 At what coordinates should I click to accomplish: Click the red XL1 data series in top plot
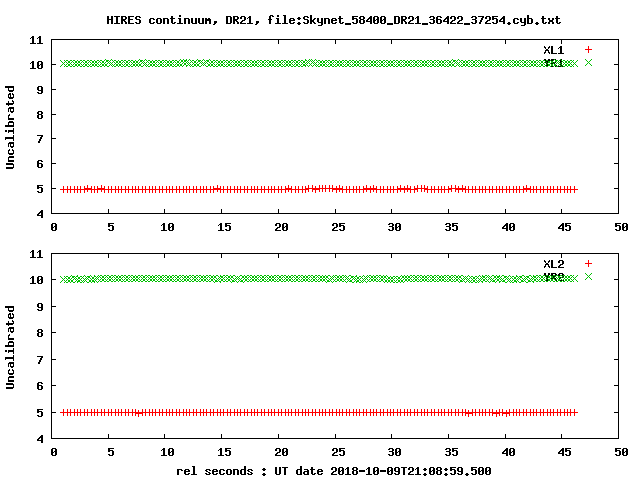300,188
